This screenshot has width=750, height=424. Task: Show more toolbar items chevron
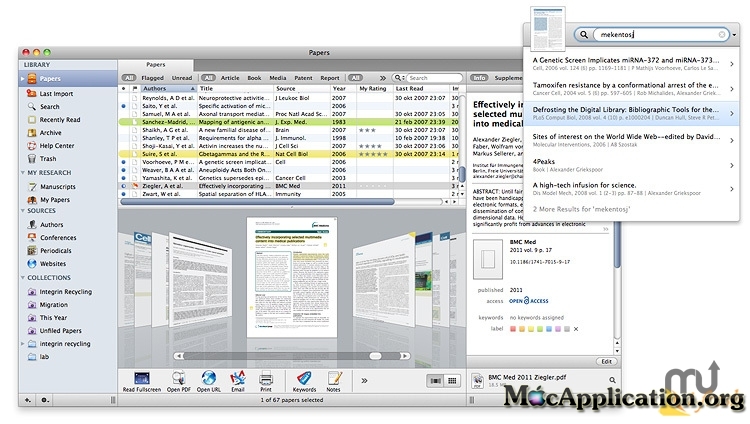(x=364, y=380)
